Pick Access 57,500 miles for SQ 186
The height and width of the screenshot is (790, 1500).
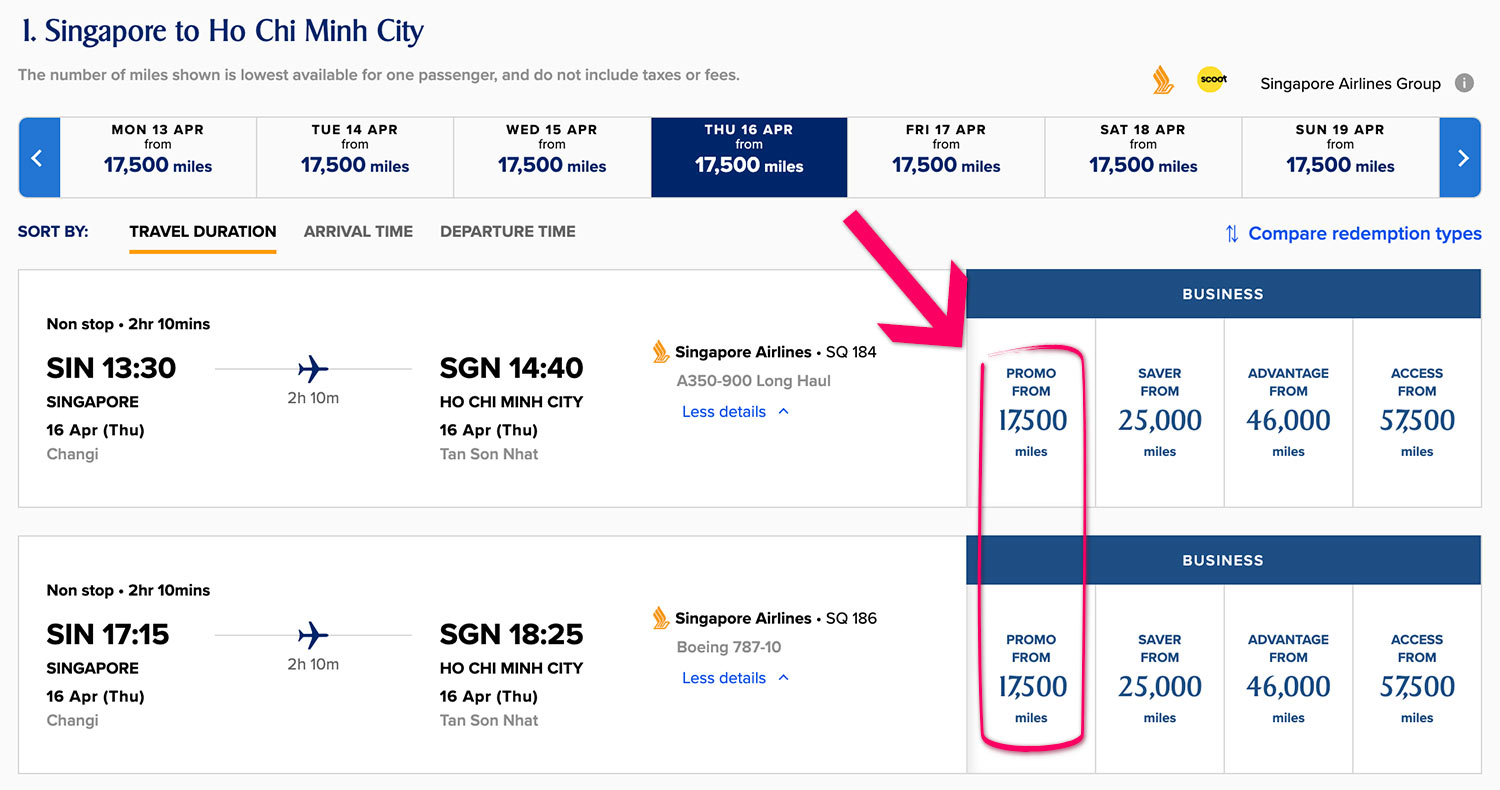[1417, 679]
